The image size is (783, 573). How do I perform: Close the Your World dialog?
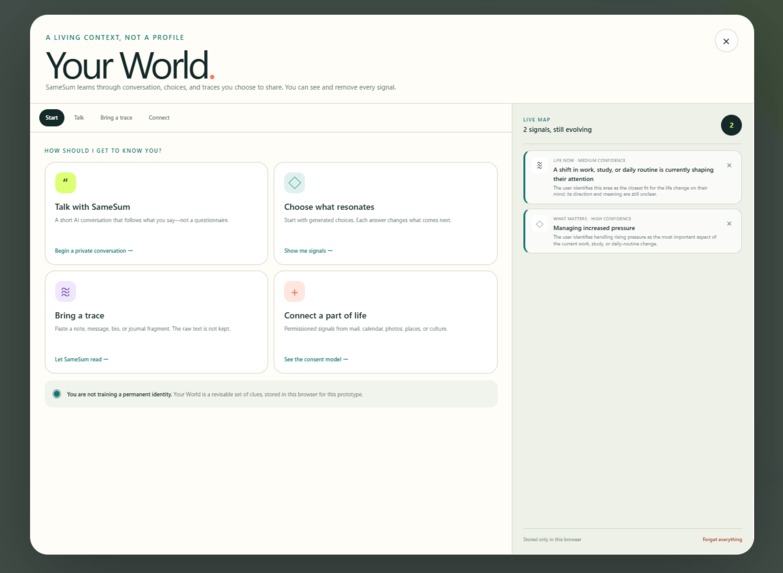[x=726, y=41]
